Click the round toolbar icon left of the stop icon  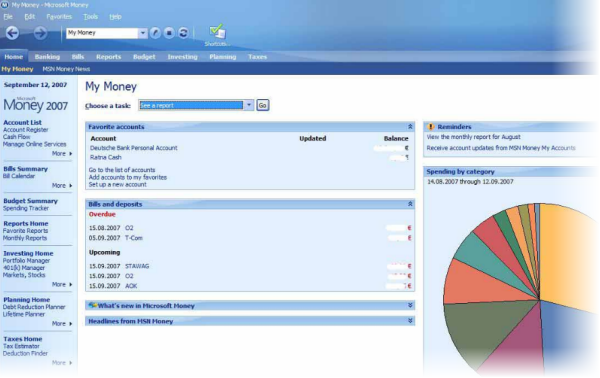tap(155, 33)
